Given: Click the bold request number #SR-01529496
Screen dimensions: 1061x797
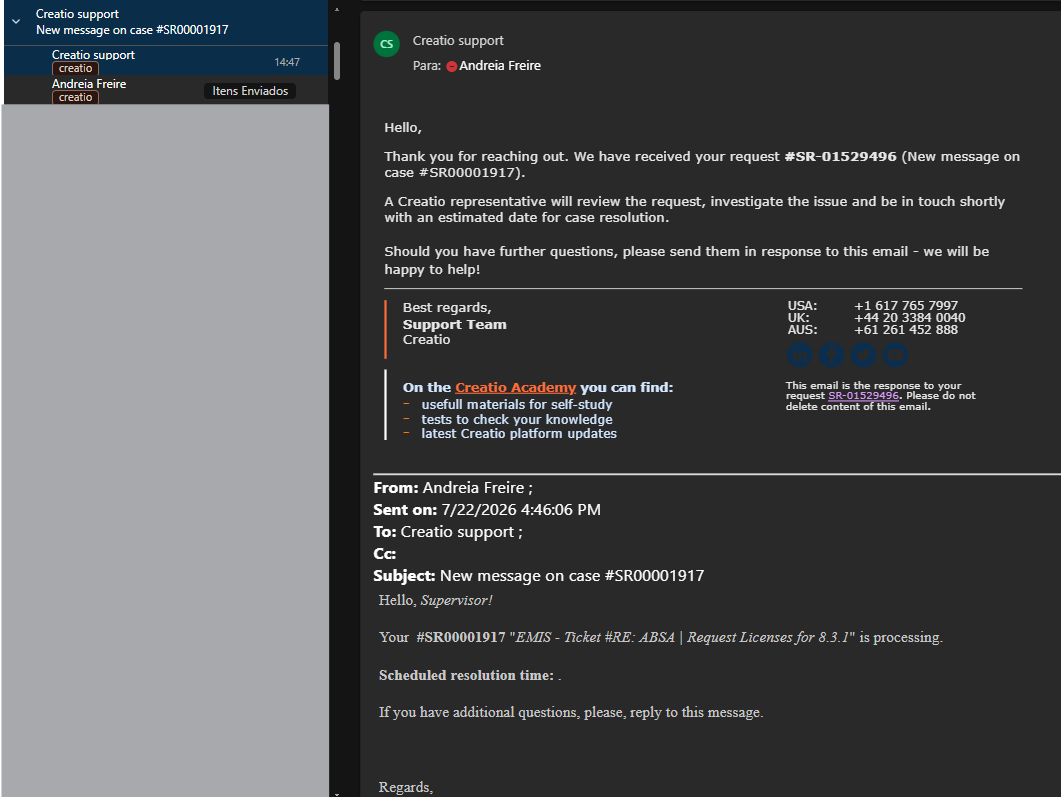Looking at the screenshot, I should point(840,156).
